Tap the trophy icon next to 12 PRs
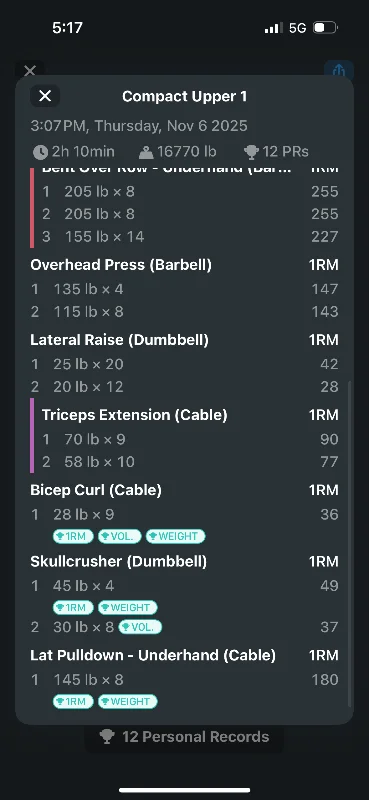The width and height of the screenshot is (369, 800). 252,152
